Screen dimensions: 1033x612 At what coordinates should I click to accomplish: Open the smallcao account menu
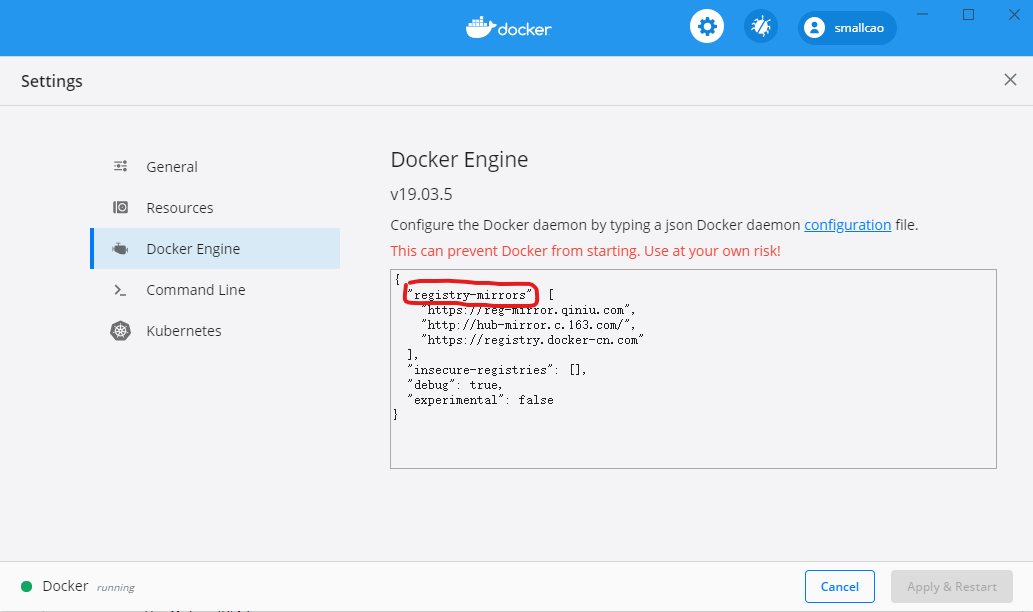point(847,27)
